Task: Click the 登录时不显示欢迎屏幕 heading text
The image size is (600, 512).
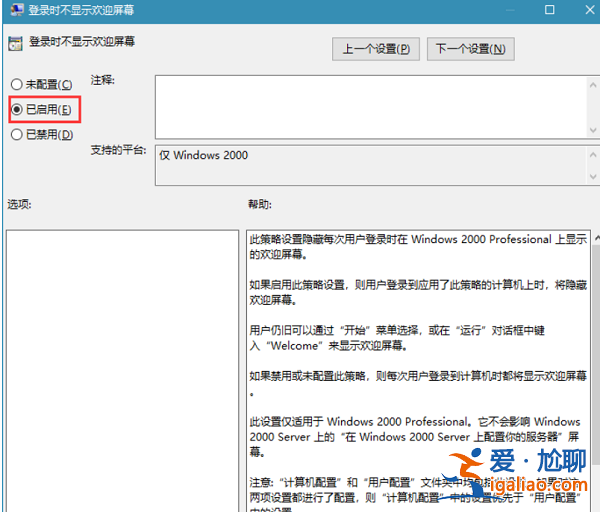Action: point(82,41)
